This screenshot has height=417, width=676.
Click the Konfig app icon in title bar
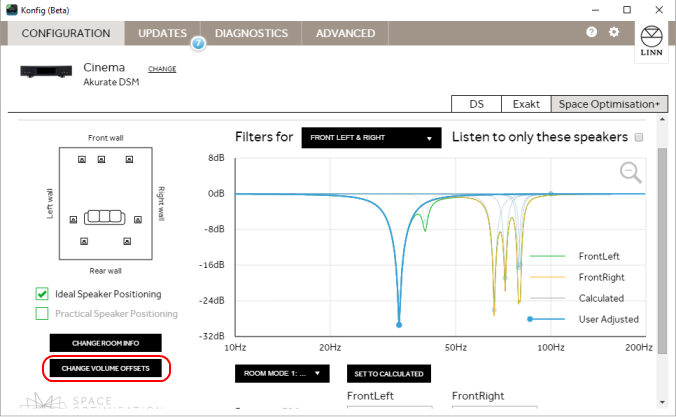12,10
